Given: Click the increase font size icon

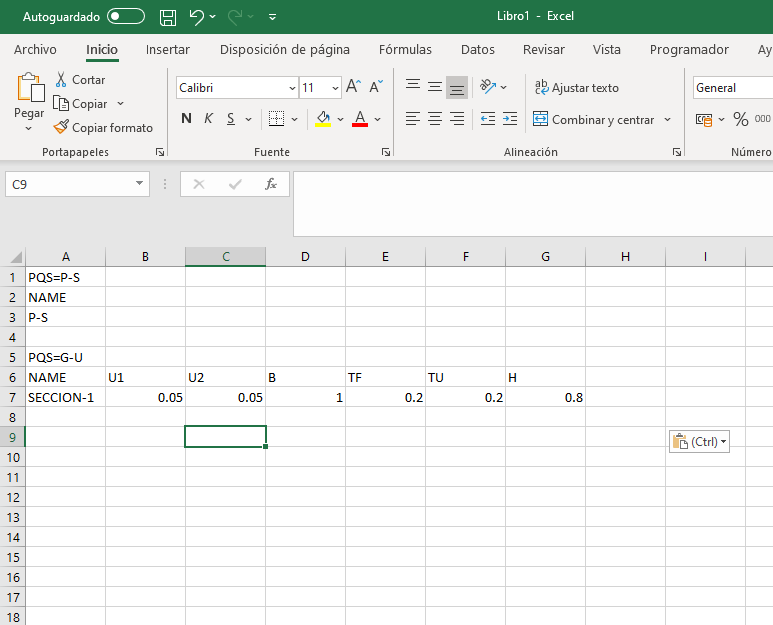Looking at the screenshot, I should 353,87.
